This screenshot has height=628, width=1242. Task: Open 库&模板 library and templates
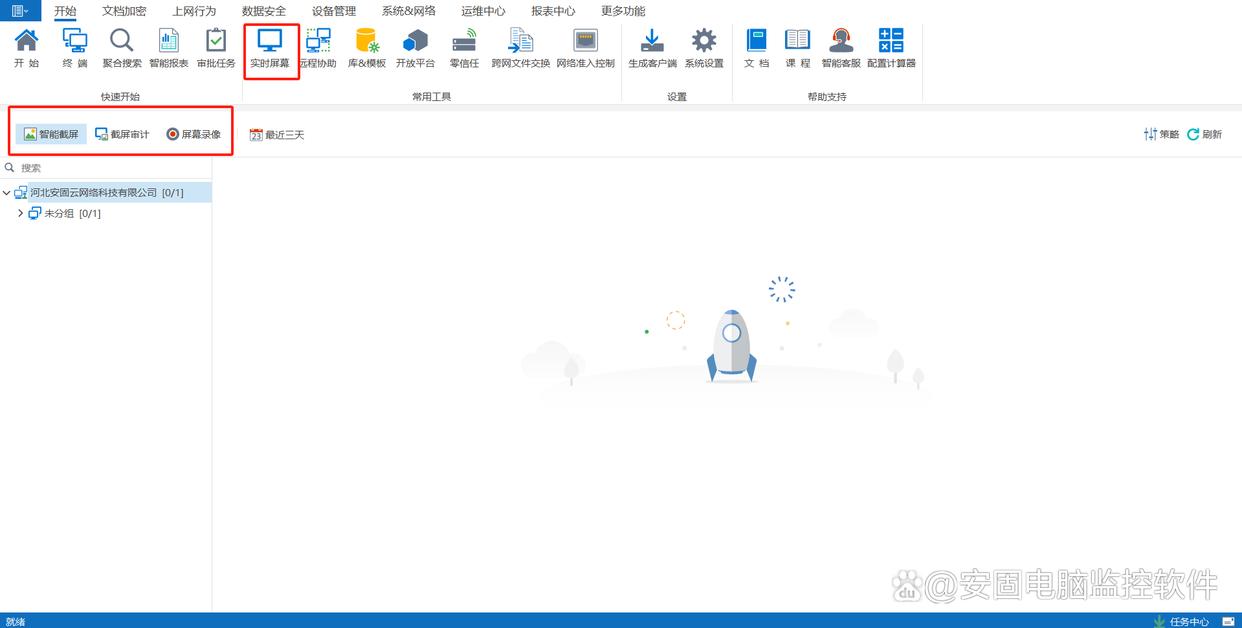tap(367, 48)
